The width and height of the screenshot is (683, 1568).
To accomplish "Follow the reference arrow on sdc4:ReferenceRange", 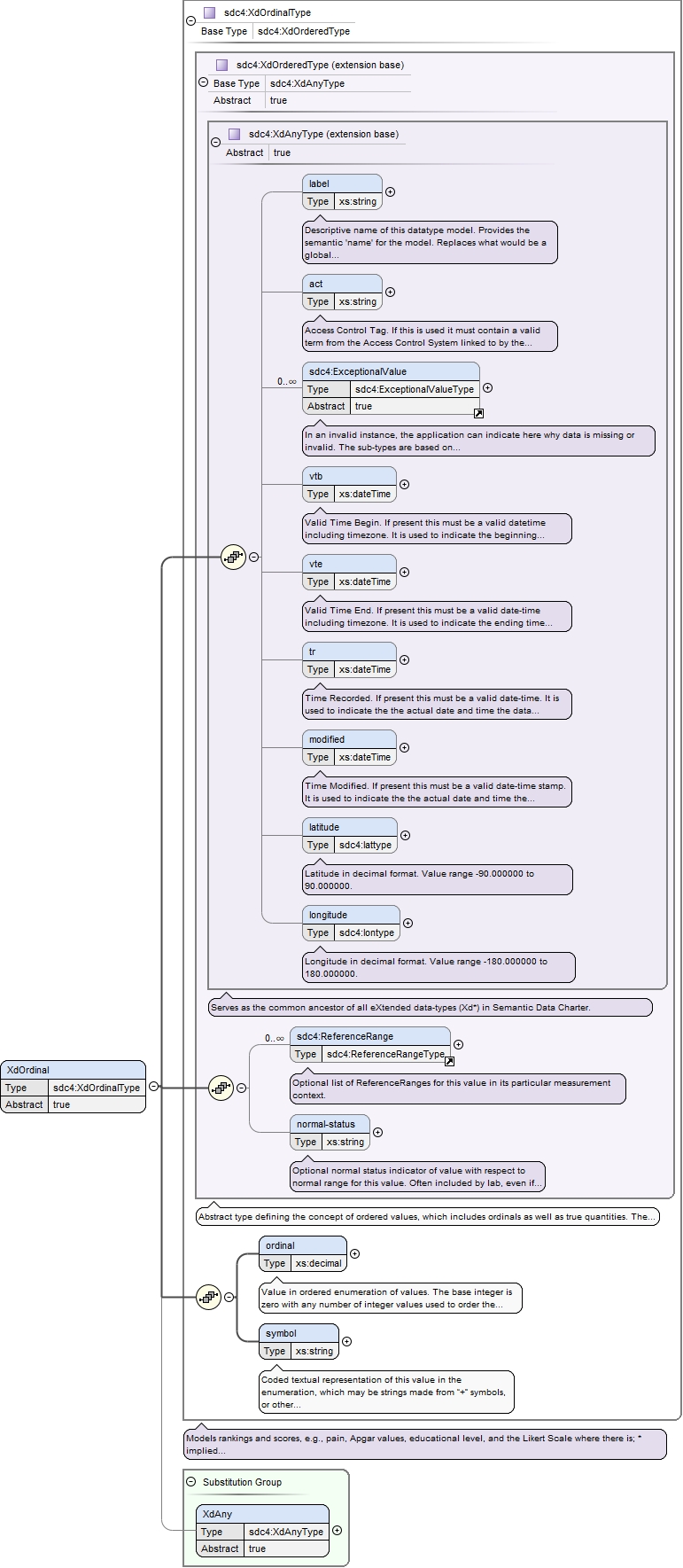I will point(449,1061).
